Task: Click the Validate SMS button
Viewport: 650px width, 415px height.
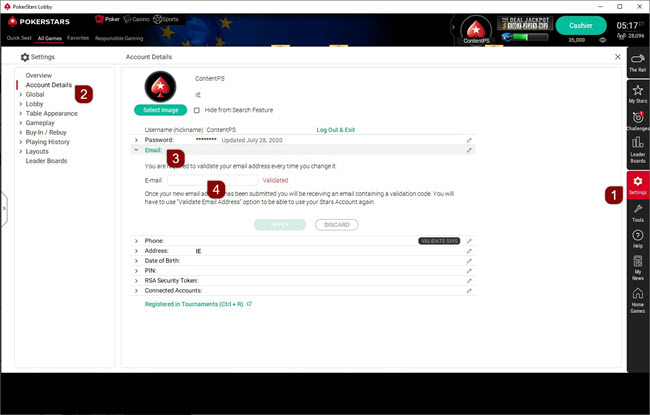Action: click(x=439, y=241)
